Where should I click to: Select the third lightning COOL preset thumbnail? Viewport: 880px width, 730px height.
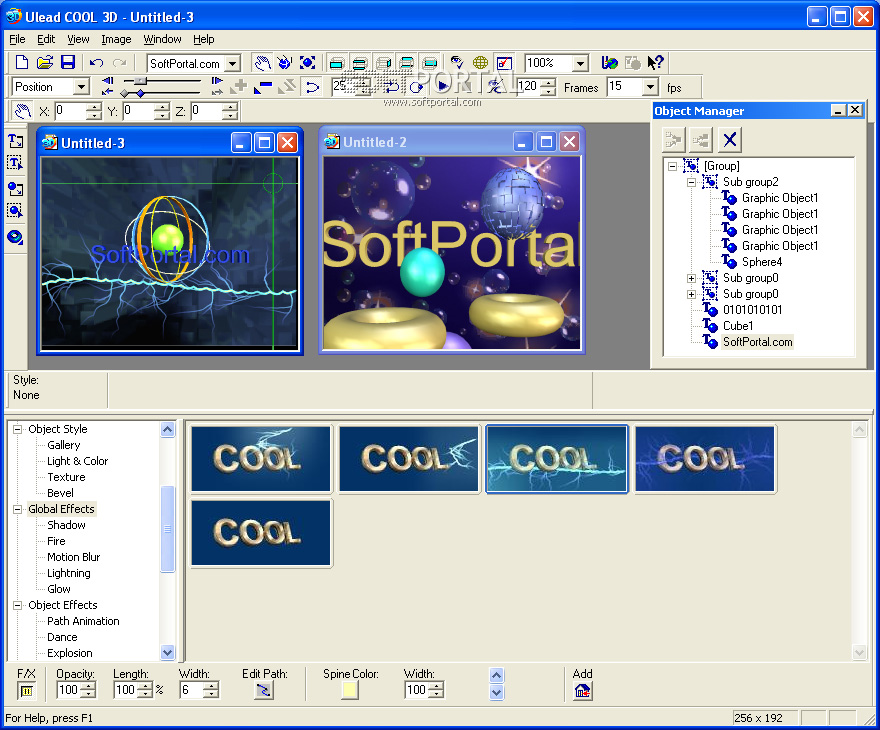(x=556, y=459)
